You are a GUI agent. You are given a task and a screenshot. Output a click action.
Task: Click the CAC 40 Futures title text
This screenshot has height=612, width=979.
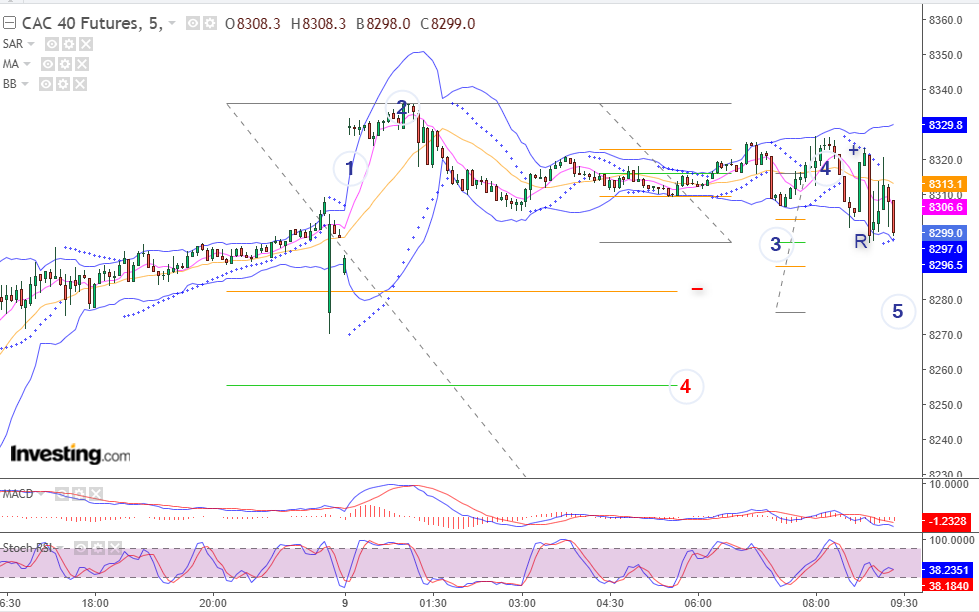(92, 24)
